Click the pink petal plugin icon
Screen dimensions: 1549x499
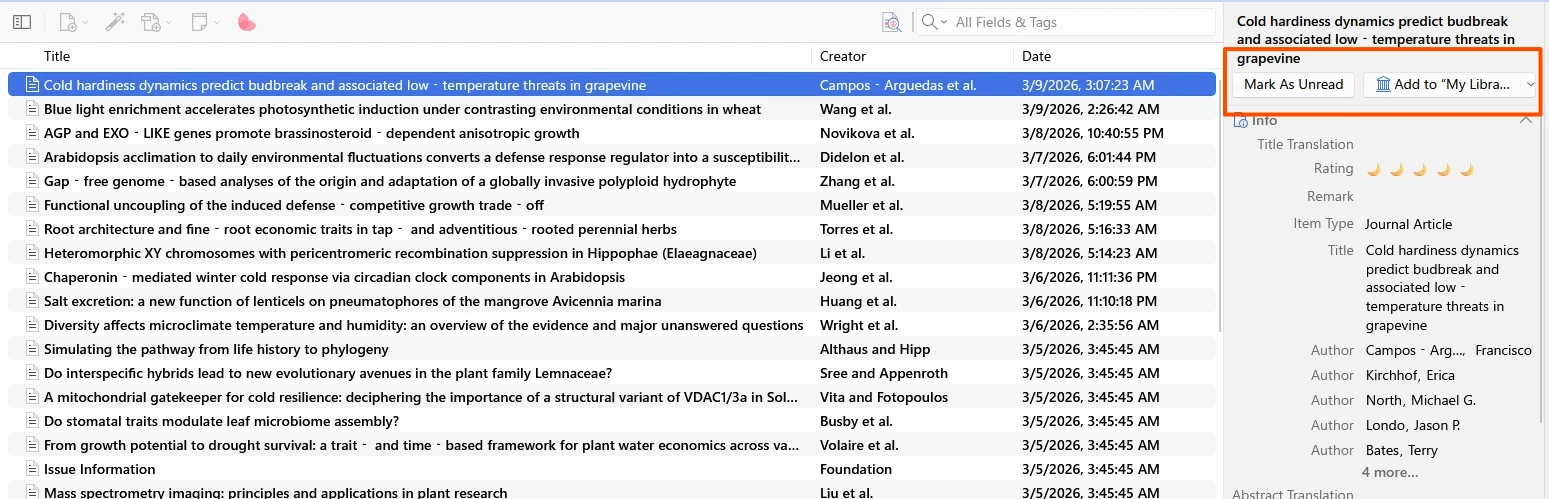(x=246, y=22)
